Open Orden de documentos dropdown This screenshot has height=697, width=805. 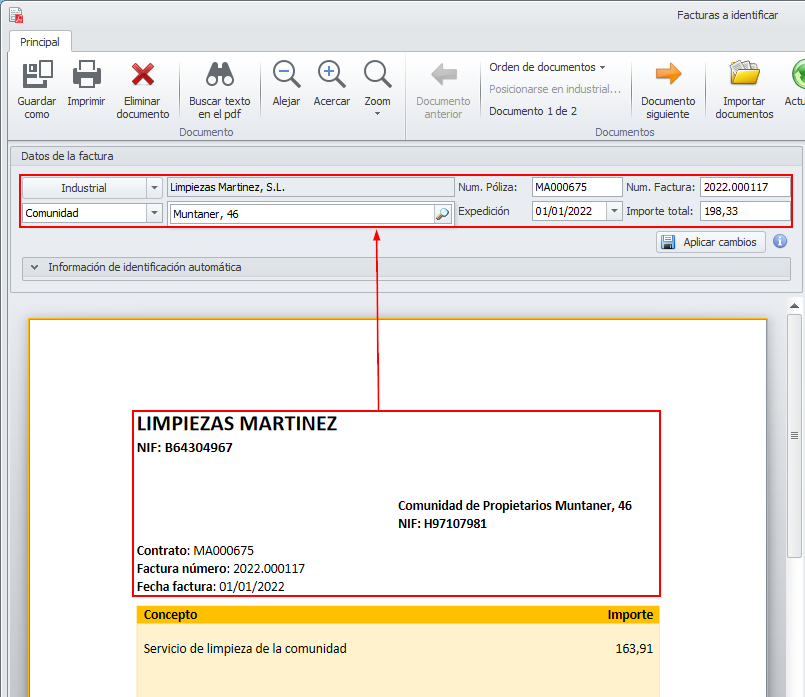pos(547,67)
